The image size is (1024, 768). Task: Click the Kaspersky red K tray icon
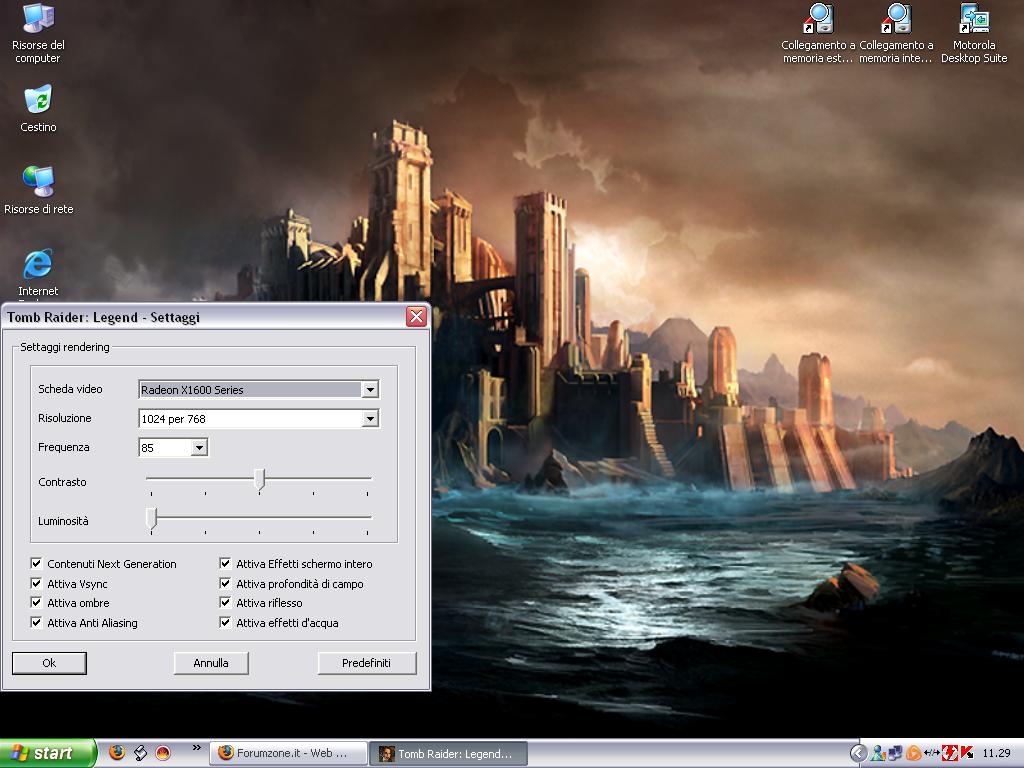(966, 754)
